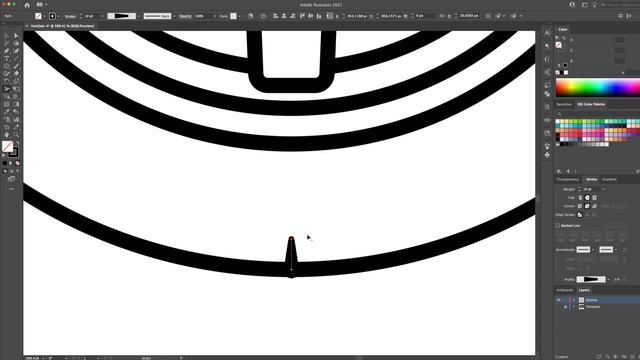
Task: Click the Recolor Artwork wheel icon
Action: [x=250, y=16]
